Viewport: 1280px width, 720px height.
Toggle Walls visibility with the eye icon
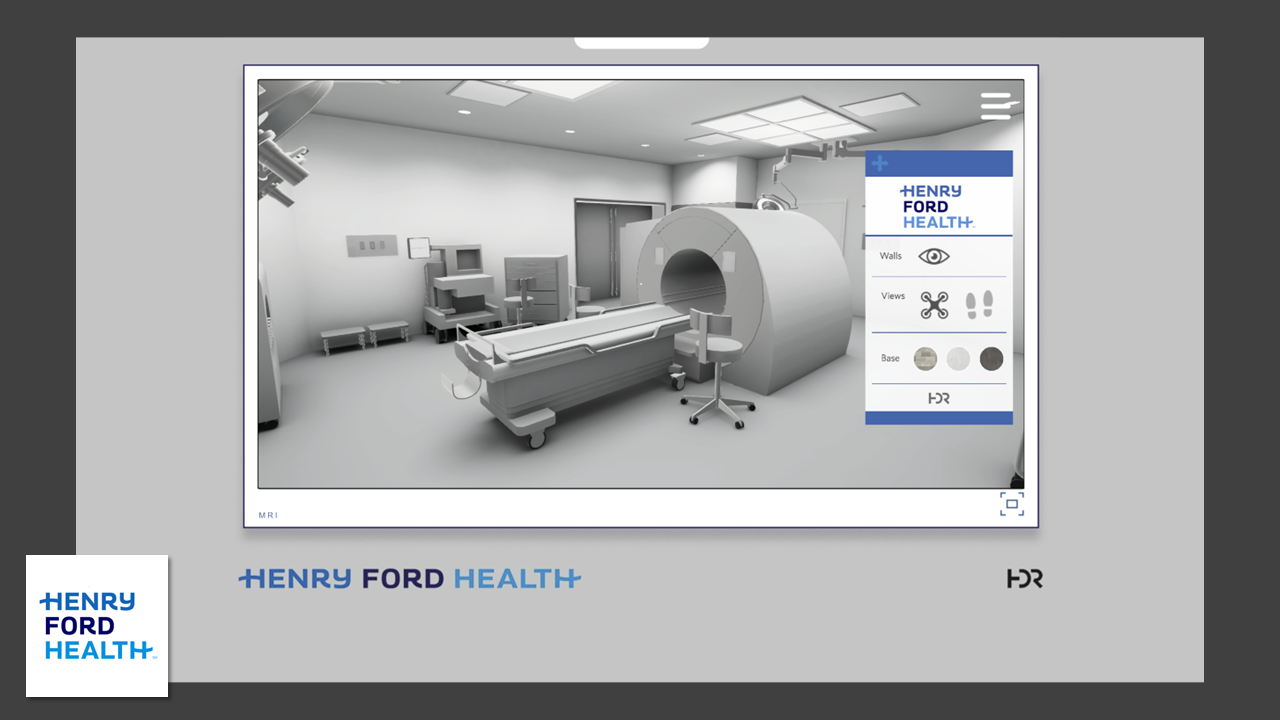pyautogui.click(x=934, y=256)
